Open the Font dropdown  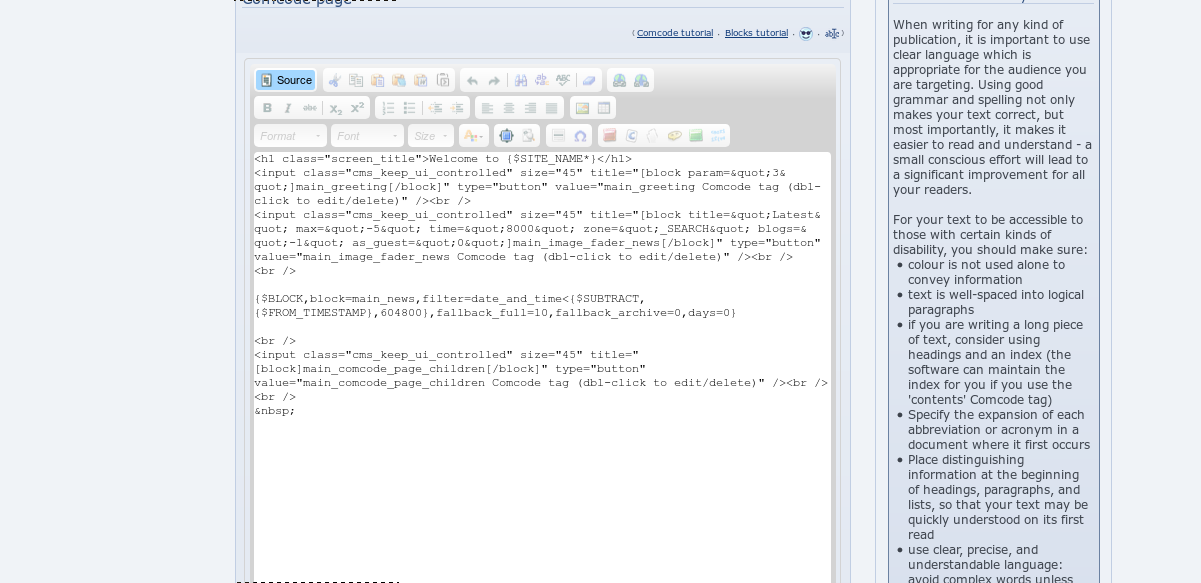point(367,136)
